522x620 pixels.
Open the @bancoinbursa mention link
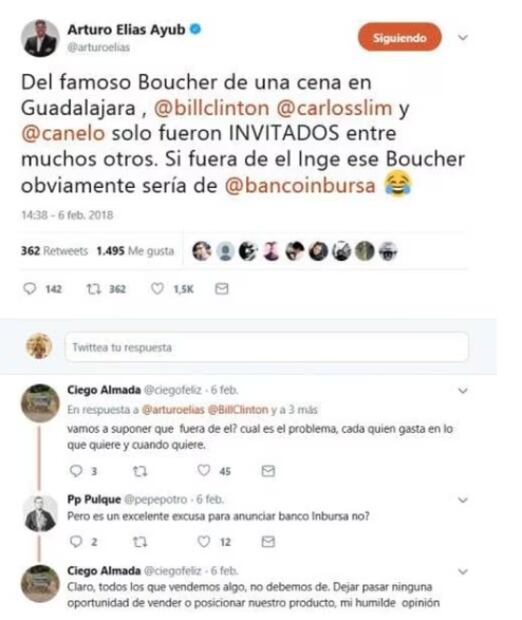coord(300,185)
